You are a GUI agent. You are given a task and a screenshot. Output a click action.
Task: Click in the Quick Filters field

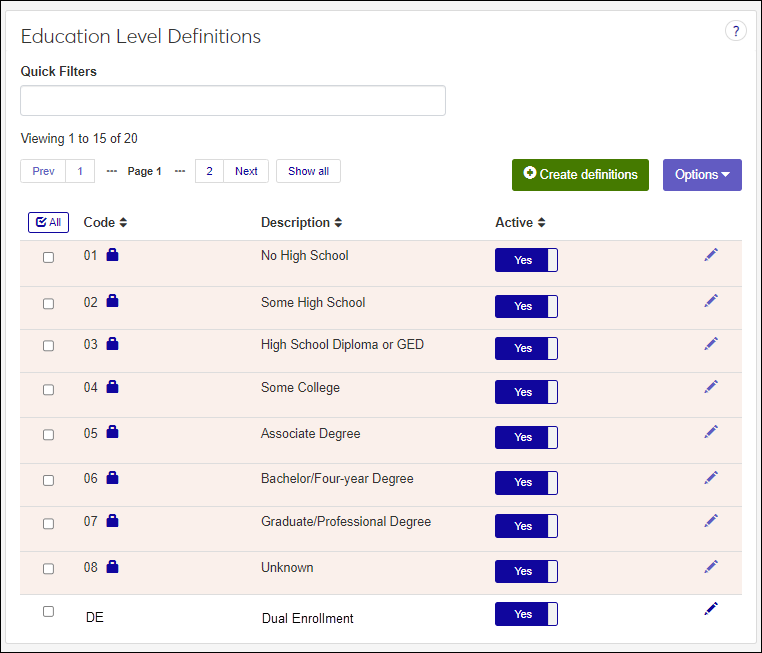coord(233,101)
